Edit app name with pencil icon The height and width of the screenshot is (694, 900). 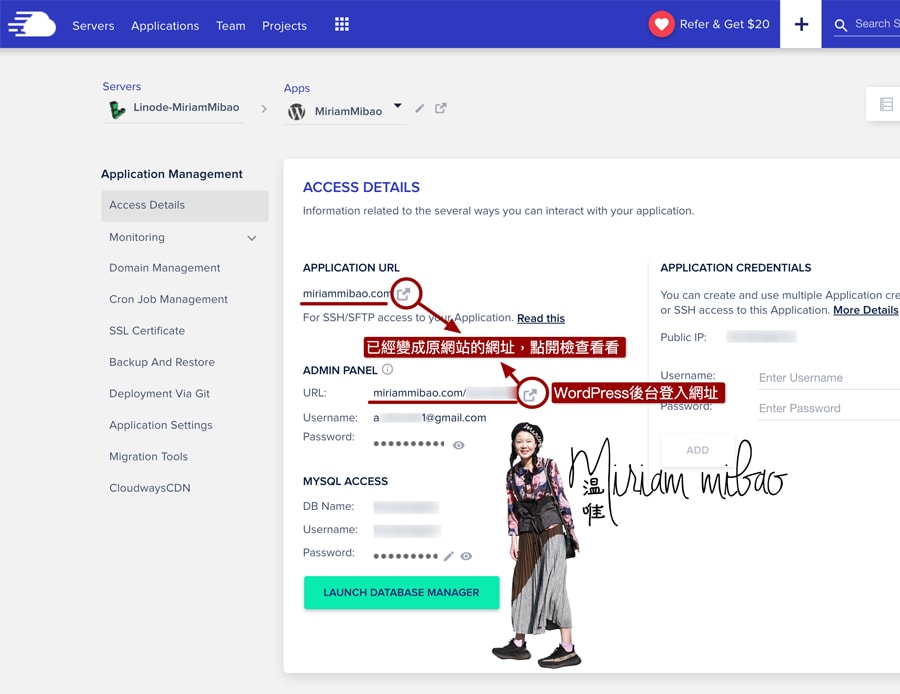[x=420, y=108]
